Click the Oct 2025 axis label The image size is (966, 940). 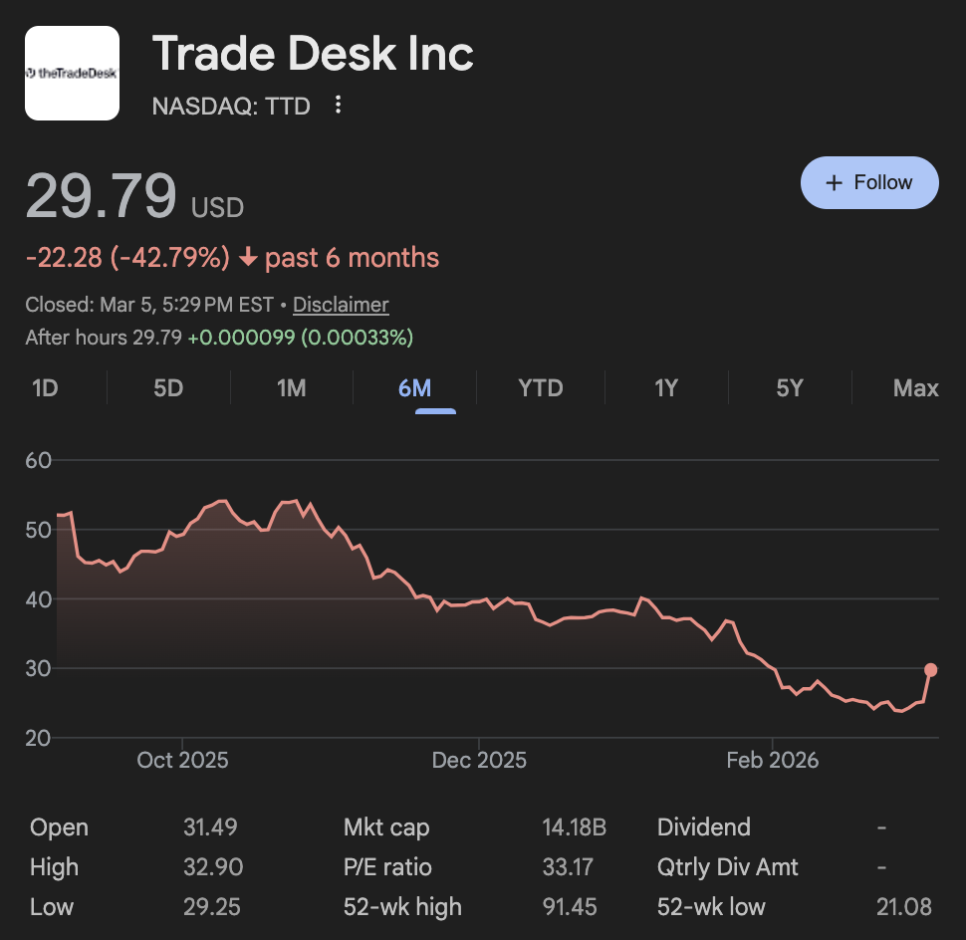[x=182, y=761]
